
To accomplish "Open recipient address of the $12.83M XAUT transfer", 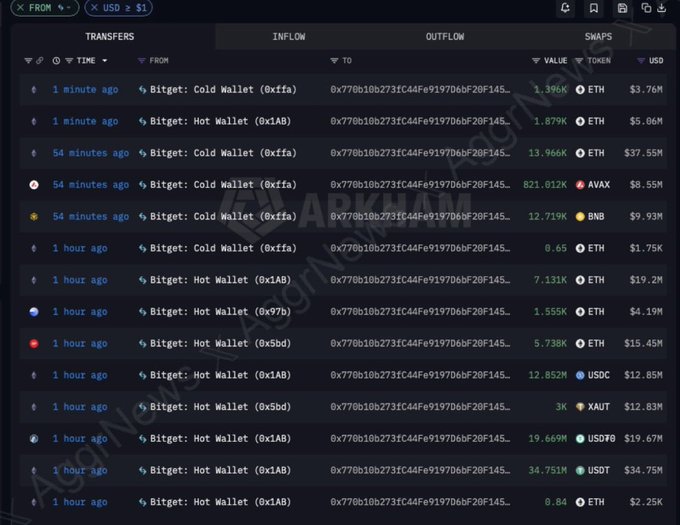I will tap(420, 407).
